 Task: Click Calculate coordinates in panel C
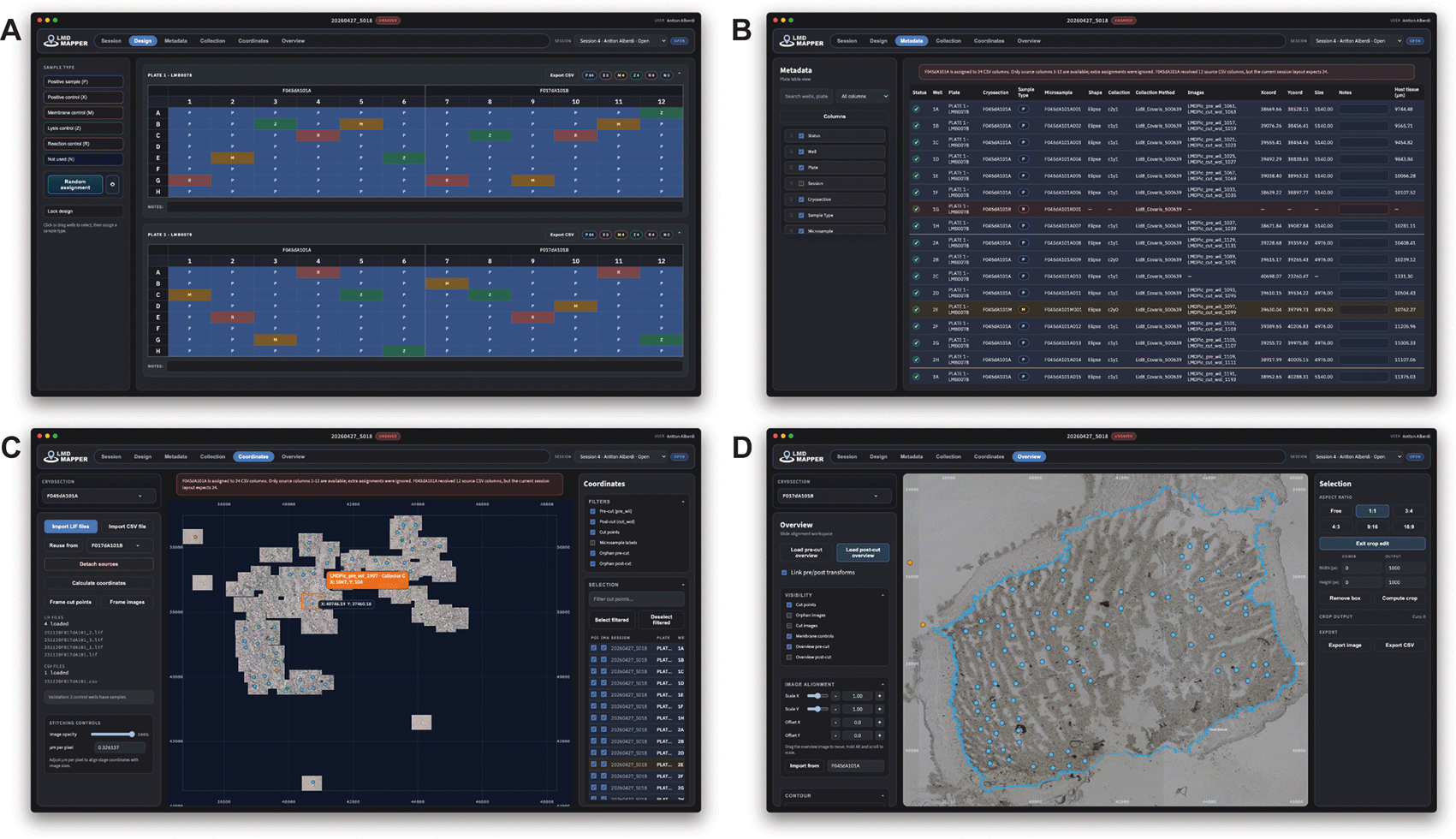(x=99, y=583)
